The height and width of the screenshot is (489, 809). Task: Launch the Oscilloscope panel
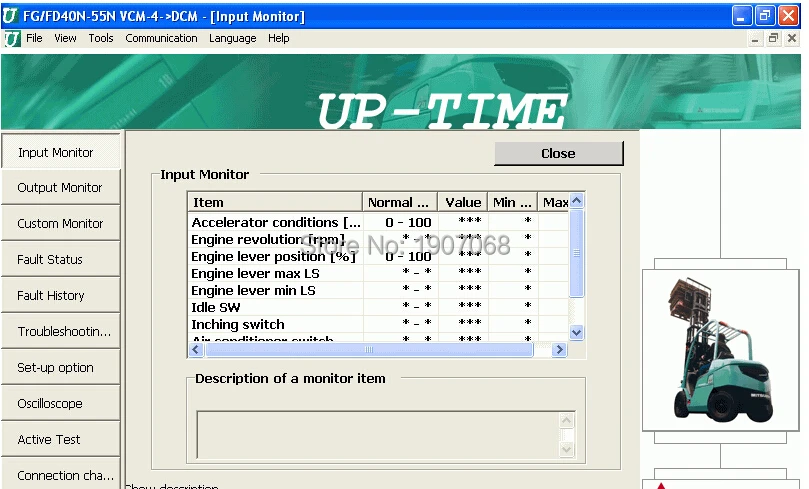[x=61, y=403]
